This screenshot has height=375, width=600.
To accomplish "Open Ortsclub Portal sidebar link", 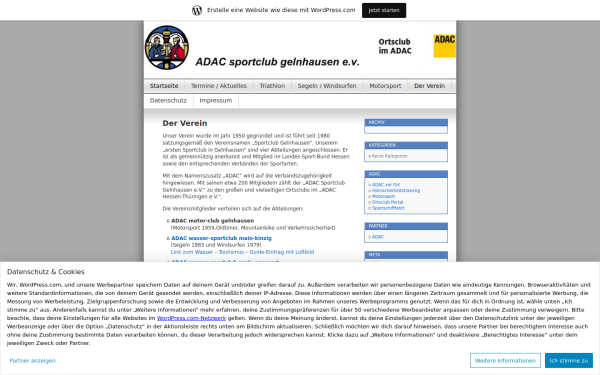I will tap(387, 202).
